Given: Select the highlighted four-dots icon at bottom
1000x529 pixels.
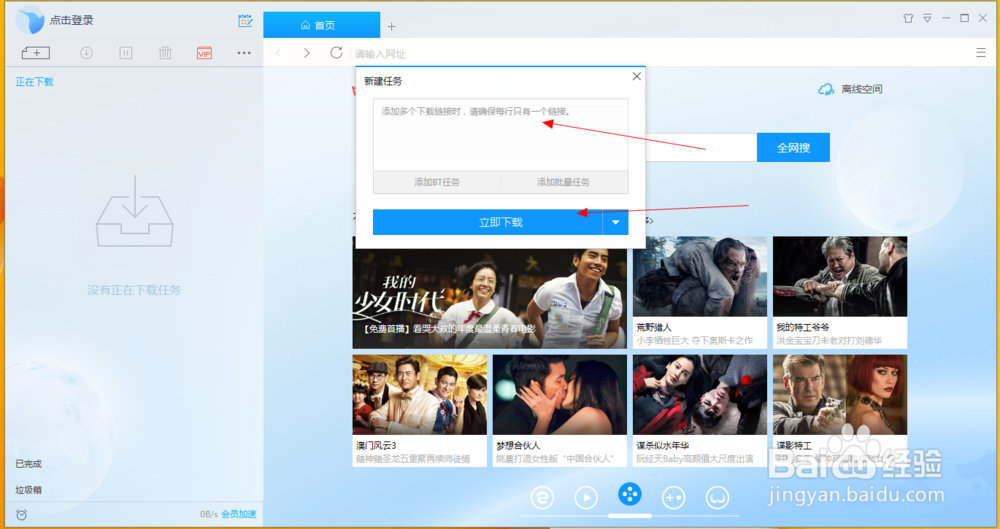Looking at the screenshot, I should (x=629, y=493).
